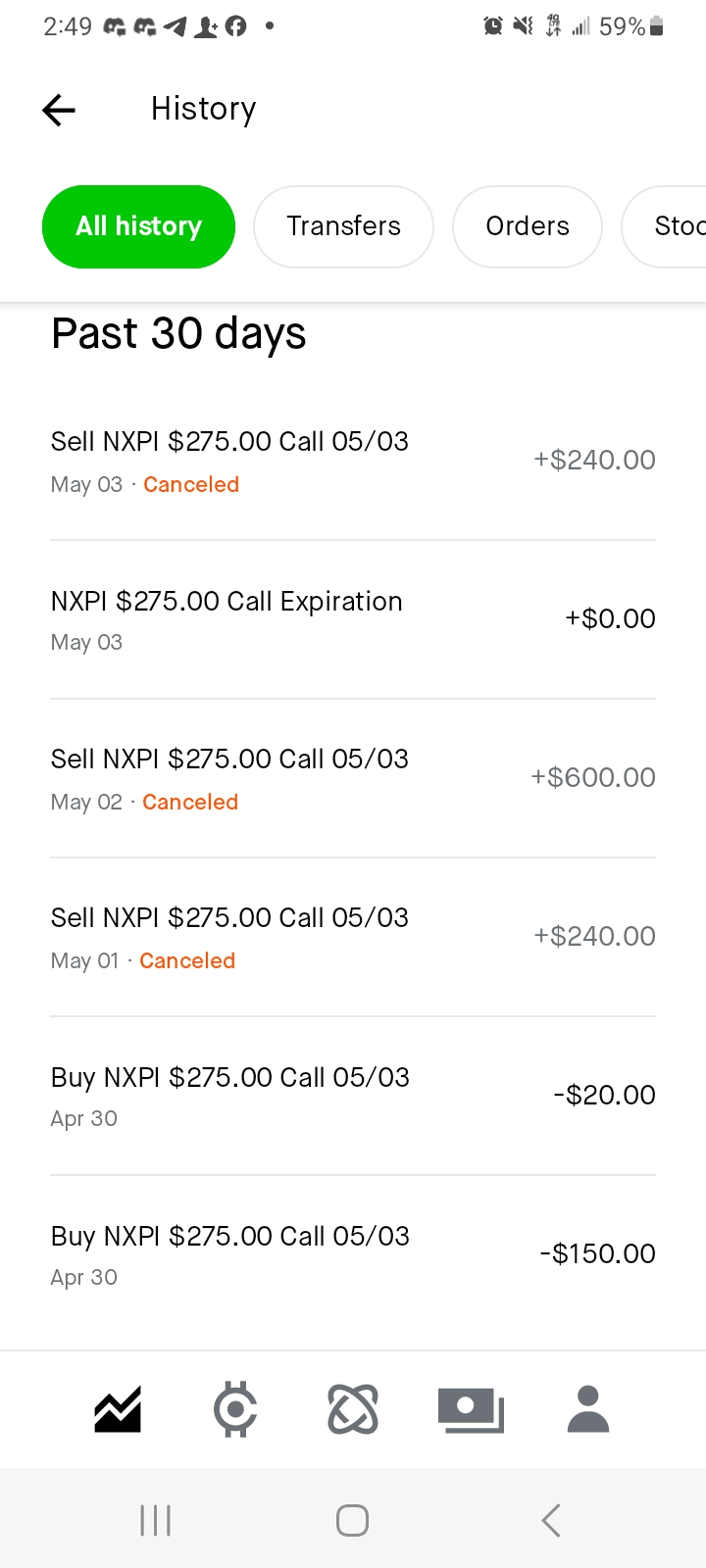The width and height of the screenshot is (706, 1568).
Task: Open the cash tab icon
Action: pyautogui.click(x=471, y=1410)
